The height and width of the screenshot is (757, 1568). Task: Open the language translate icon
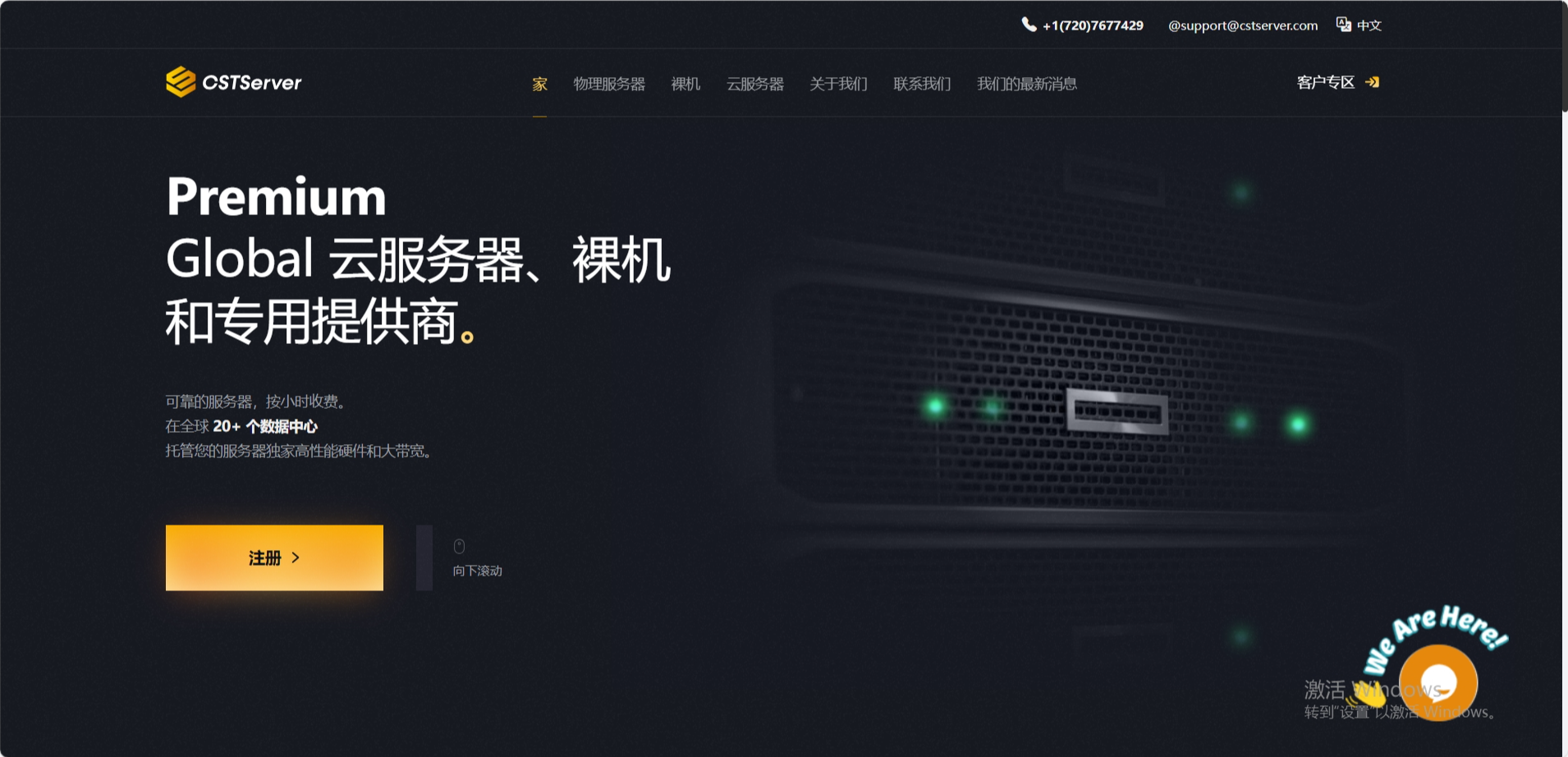[x=1343, y=25]
